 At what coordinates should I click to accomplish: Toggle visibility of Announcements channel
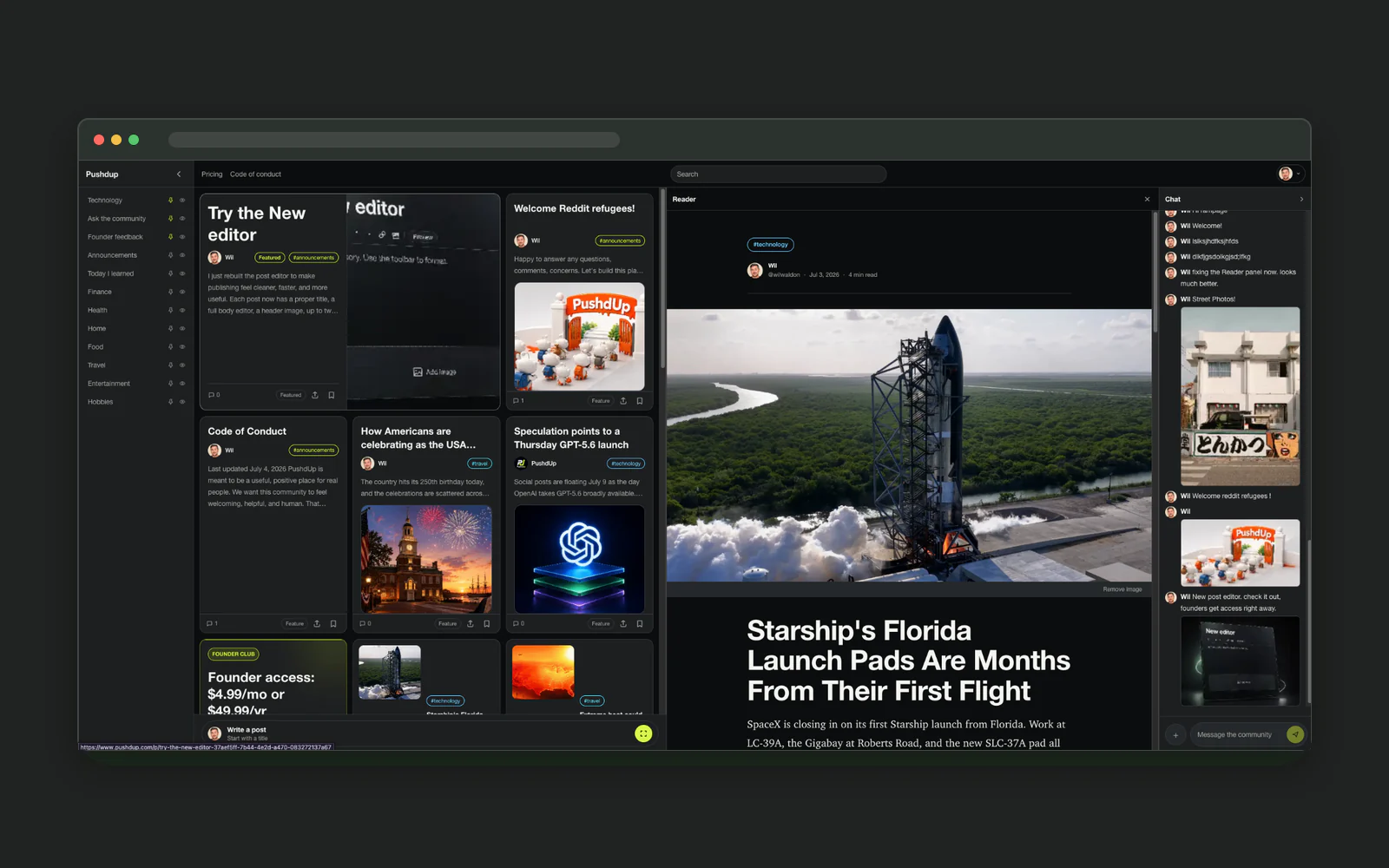[182, 255]
